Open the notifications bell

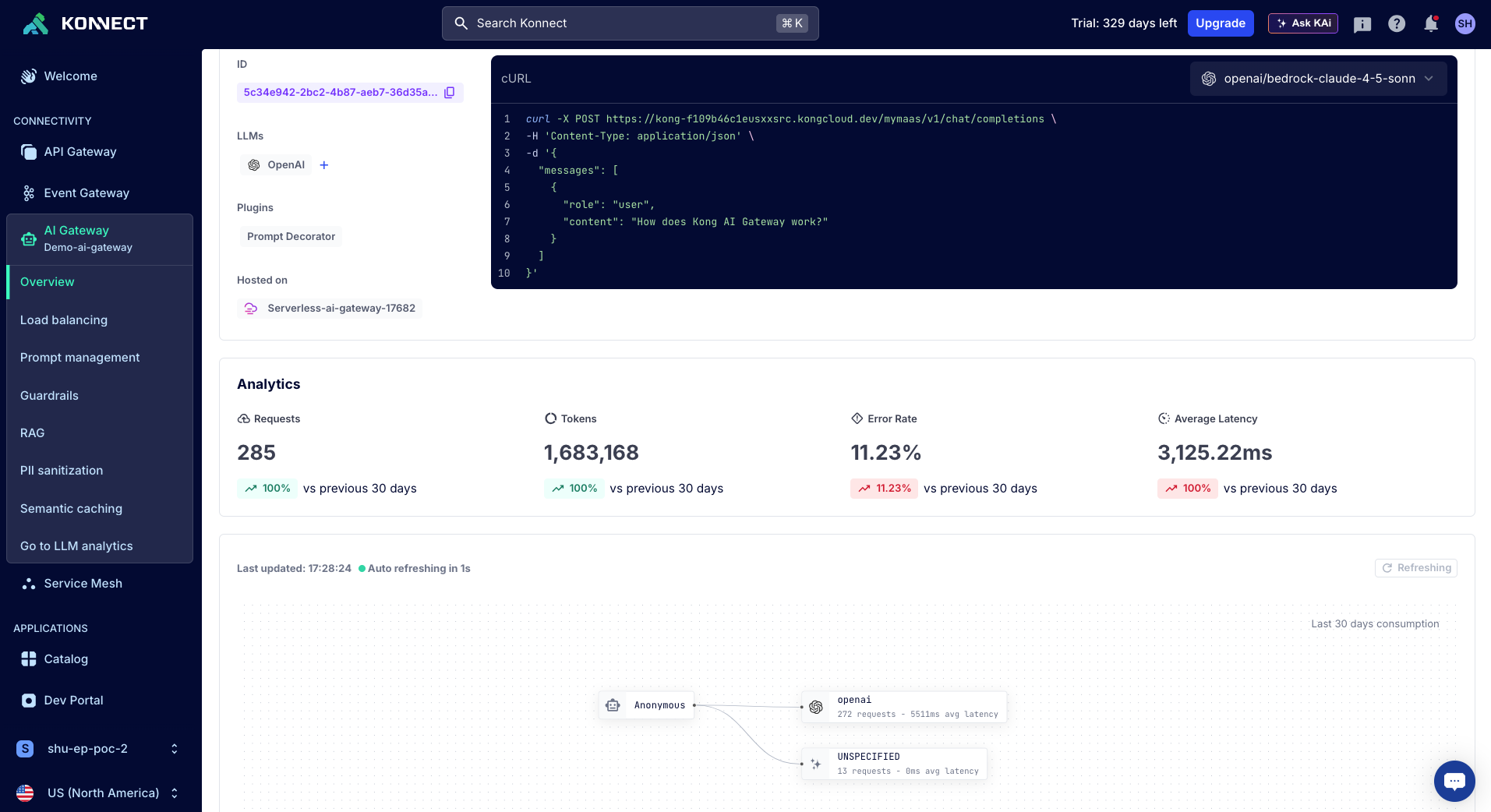[1431, 23]
